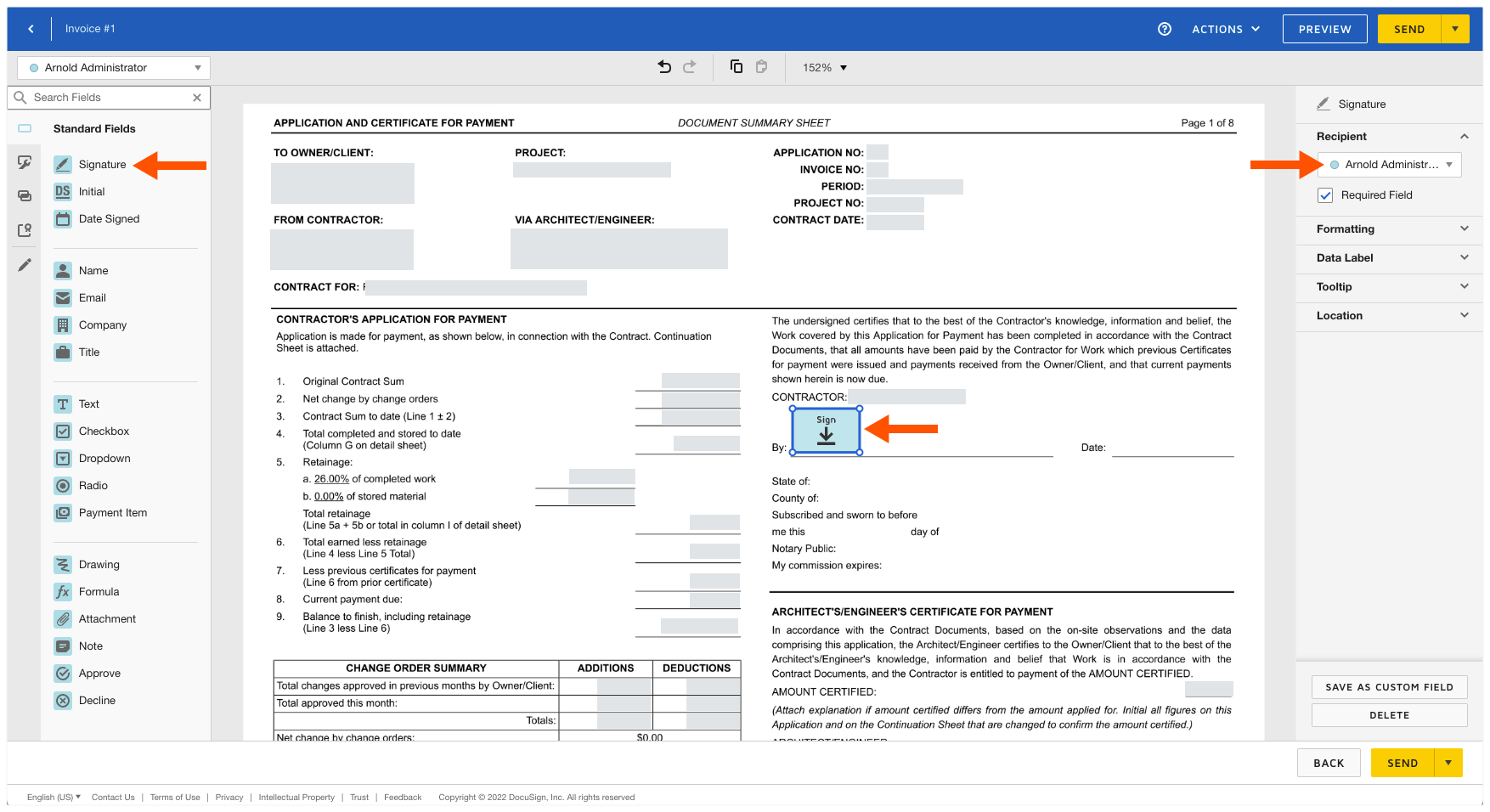This screenshot has width=1490, height=812.
Task: Collapse the Recipient section
Action: pos(1465,136)
